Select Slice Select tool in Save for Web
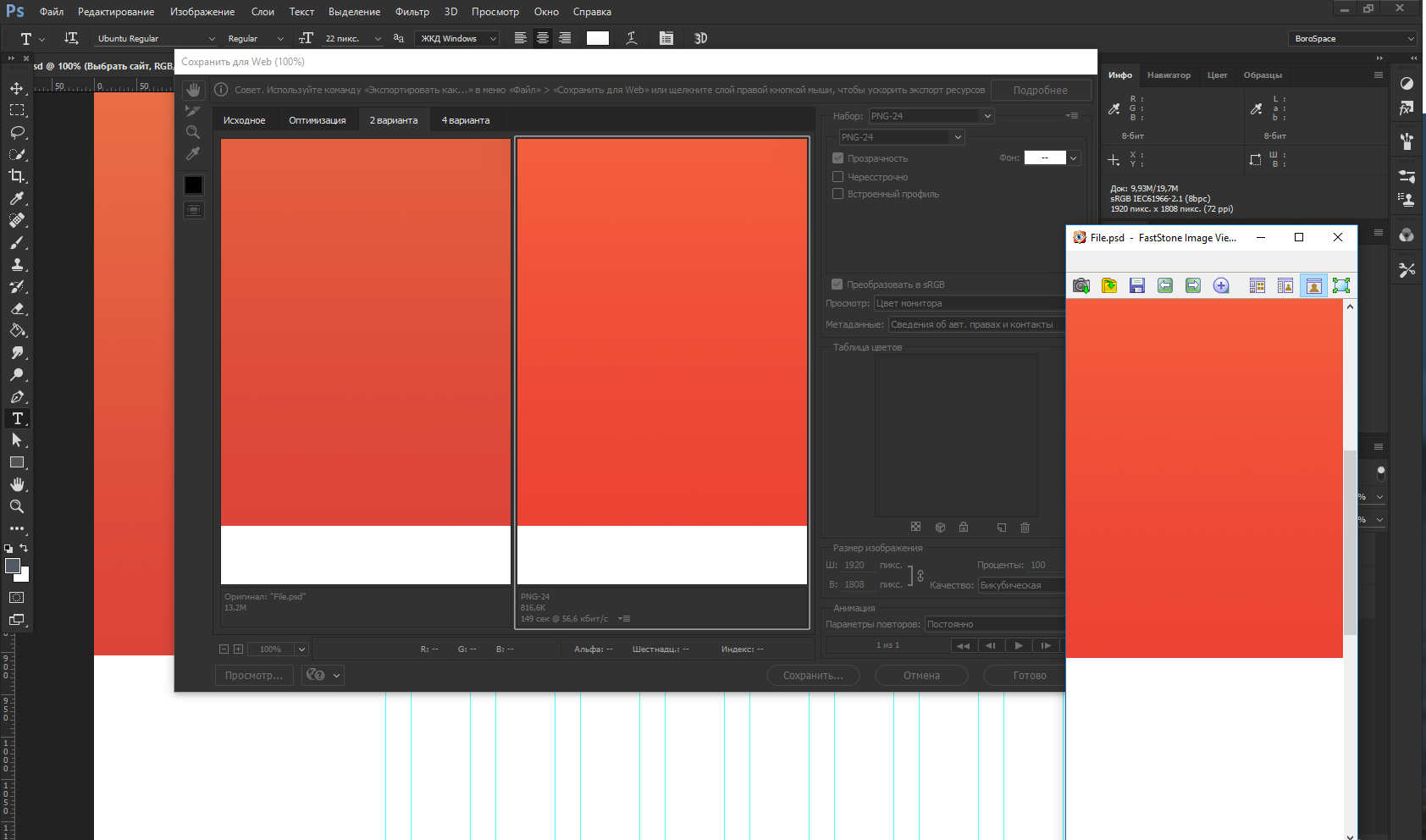 click(x=193, y=111)
